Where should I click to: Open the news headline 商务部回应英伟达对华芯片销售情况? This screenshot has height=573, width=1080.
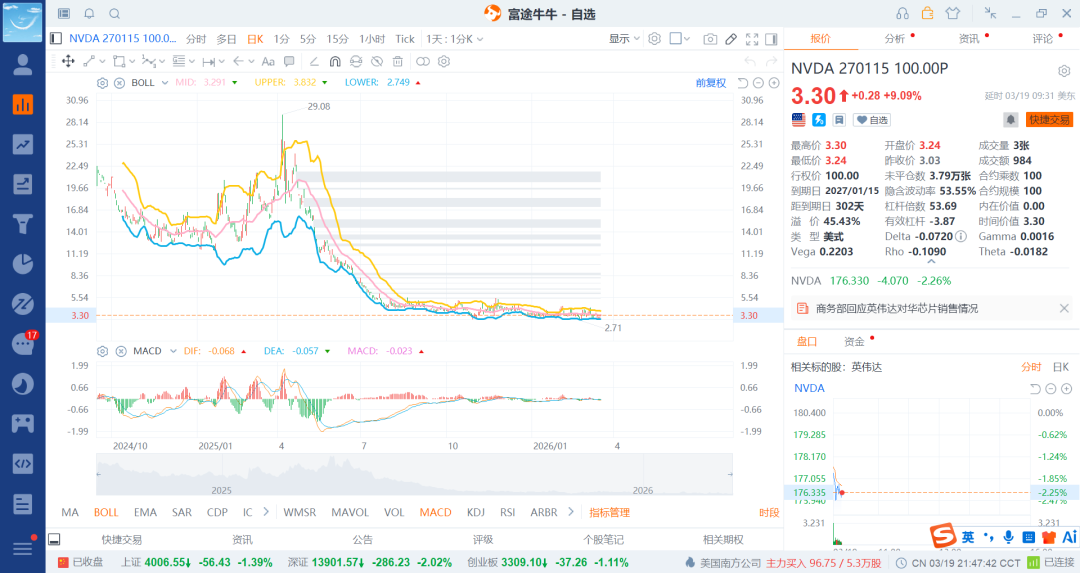pos(897,309)
